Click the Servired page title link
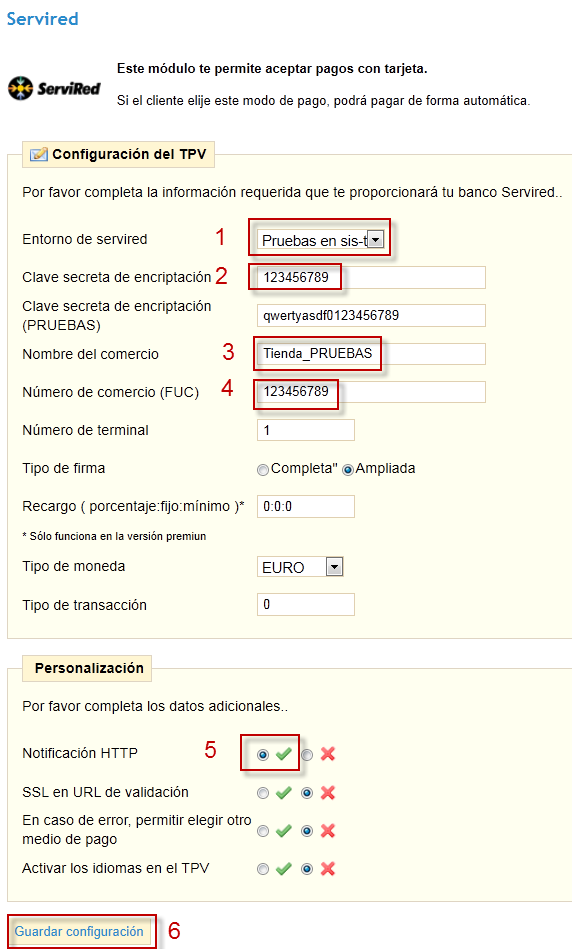572x949 pixels. click(x=42, y=19)
